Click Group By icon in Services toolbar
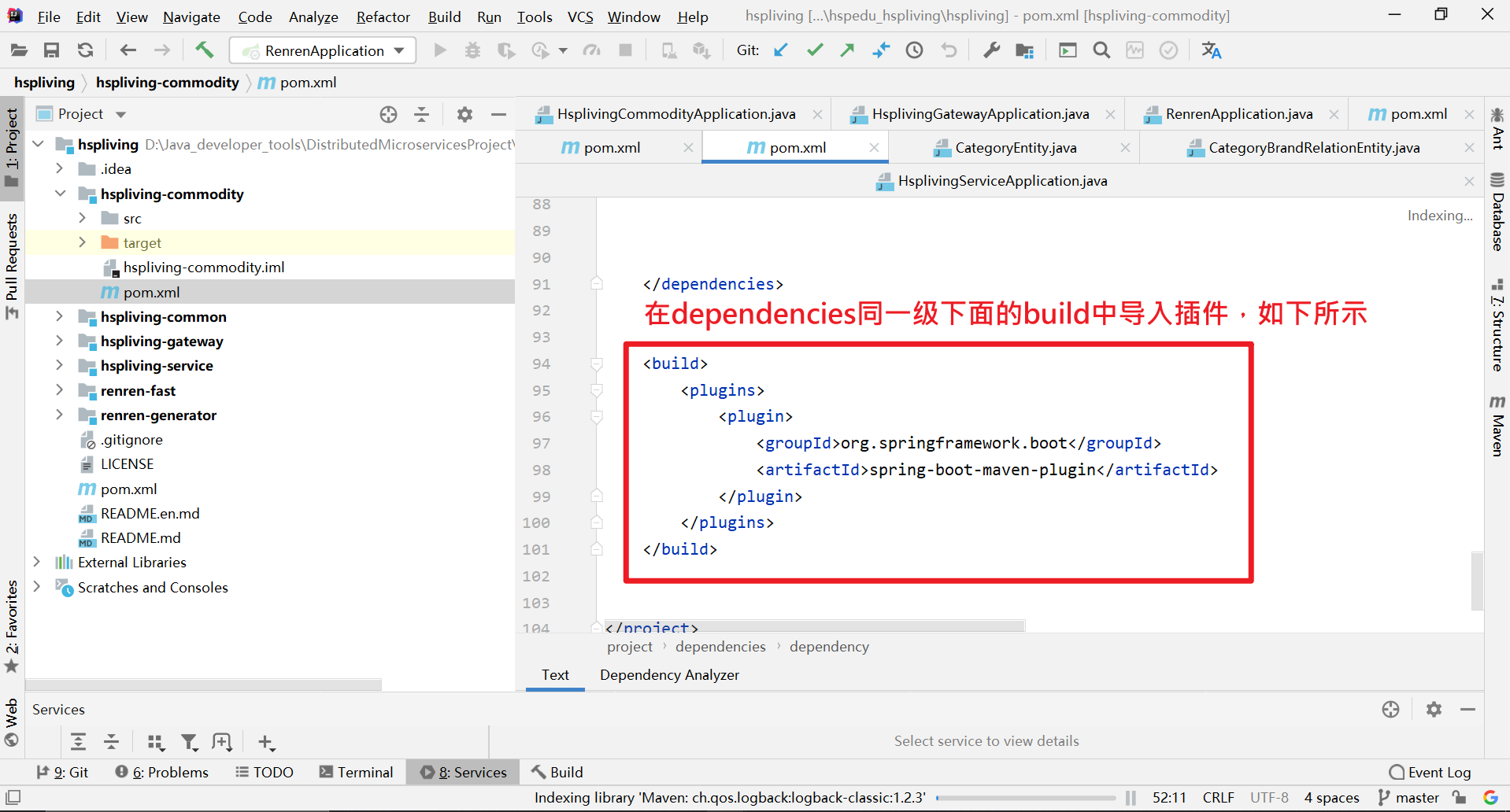The image size is (1510, 812). pos(156,741)
